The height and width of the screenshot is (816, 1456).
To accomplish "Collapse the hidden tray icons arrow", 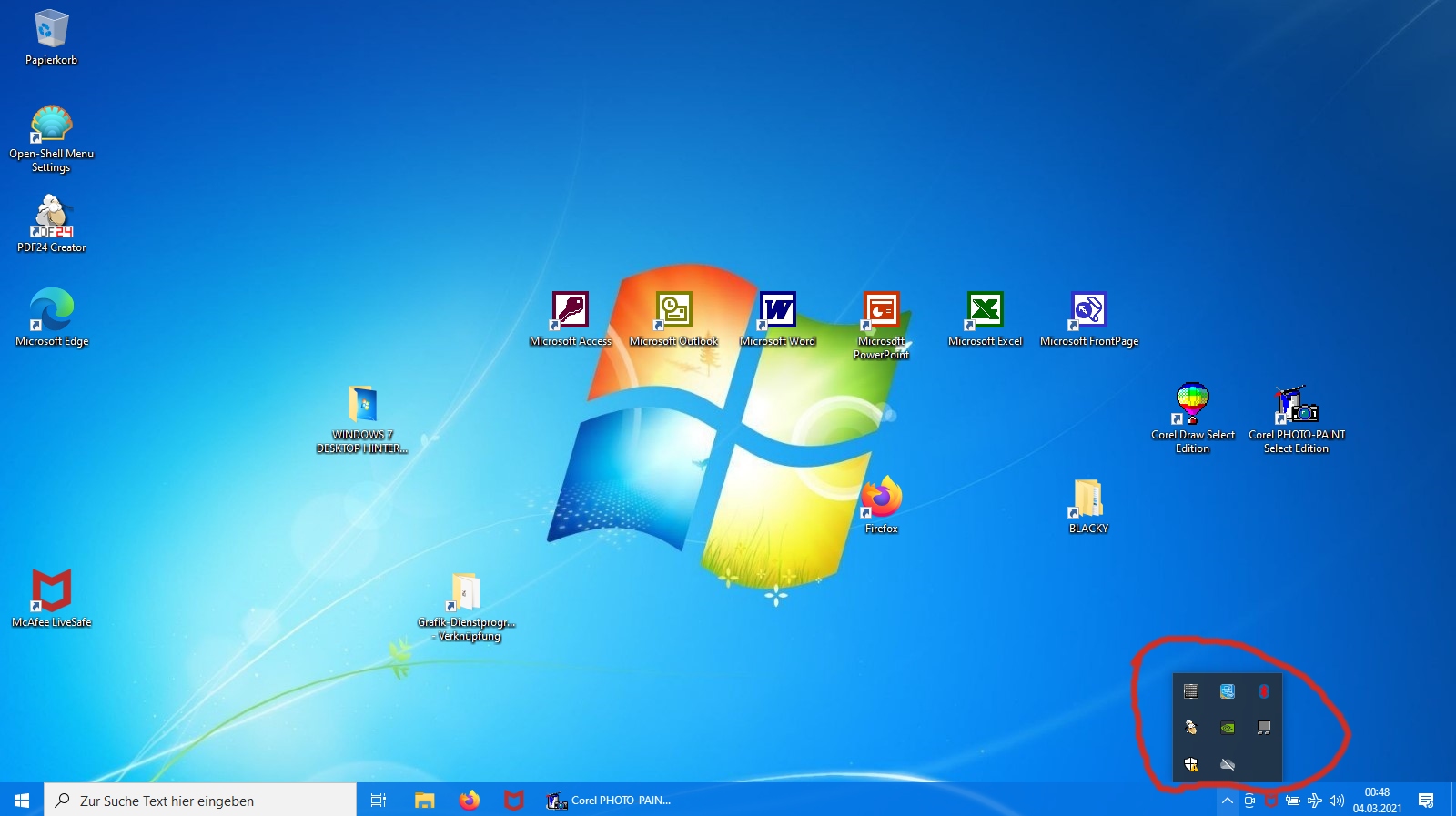I will pos(1228,801).
